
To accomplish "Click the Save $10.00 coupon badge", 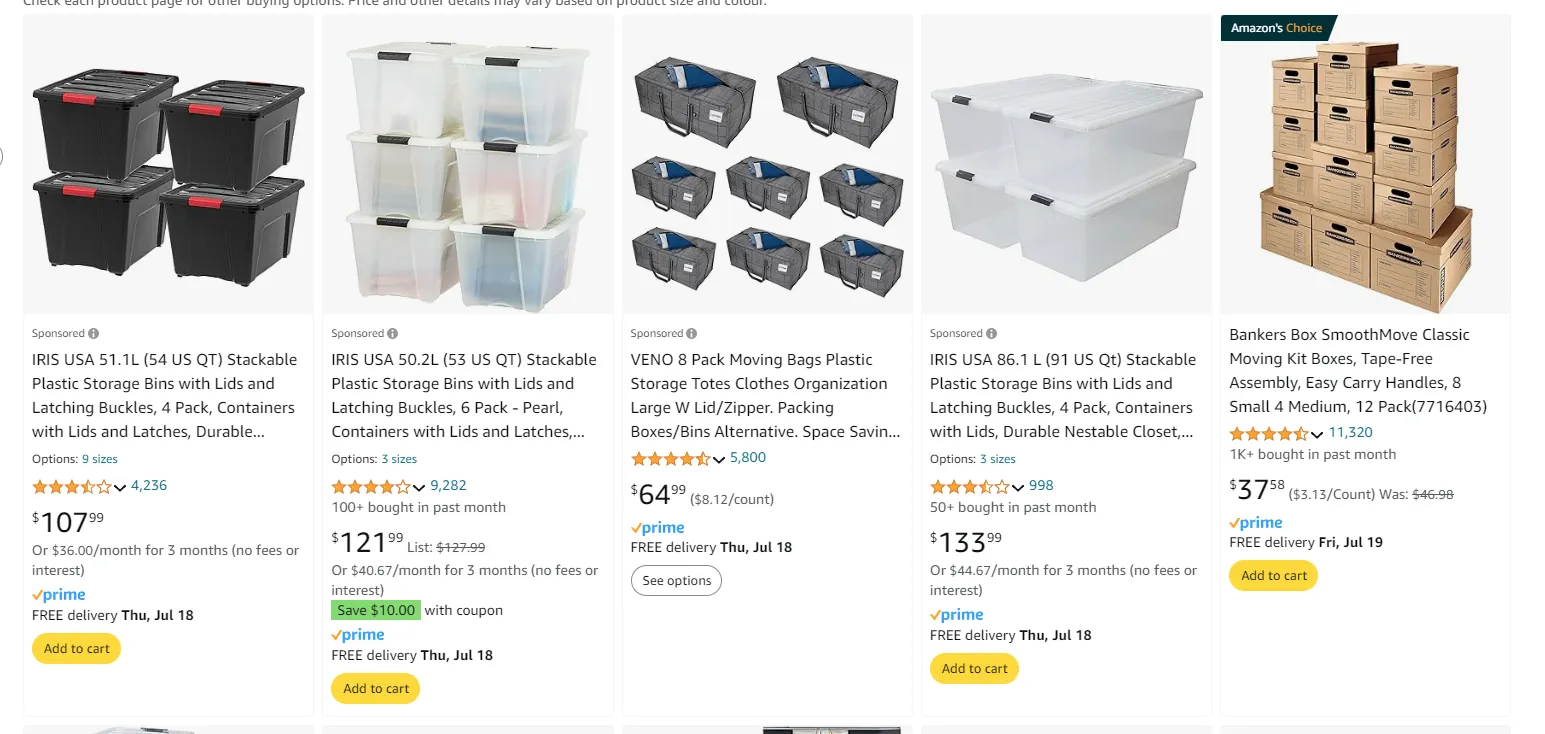I will coord(376,610).
